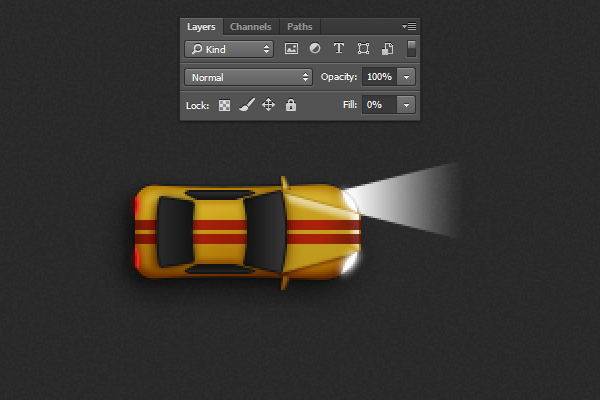
Task: Select the Layers tab
Action: (201, 26)
